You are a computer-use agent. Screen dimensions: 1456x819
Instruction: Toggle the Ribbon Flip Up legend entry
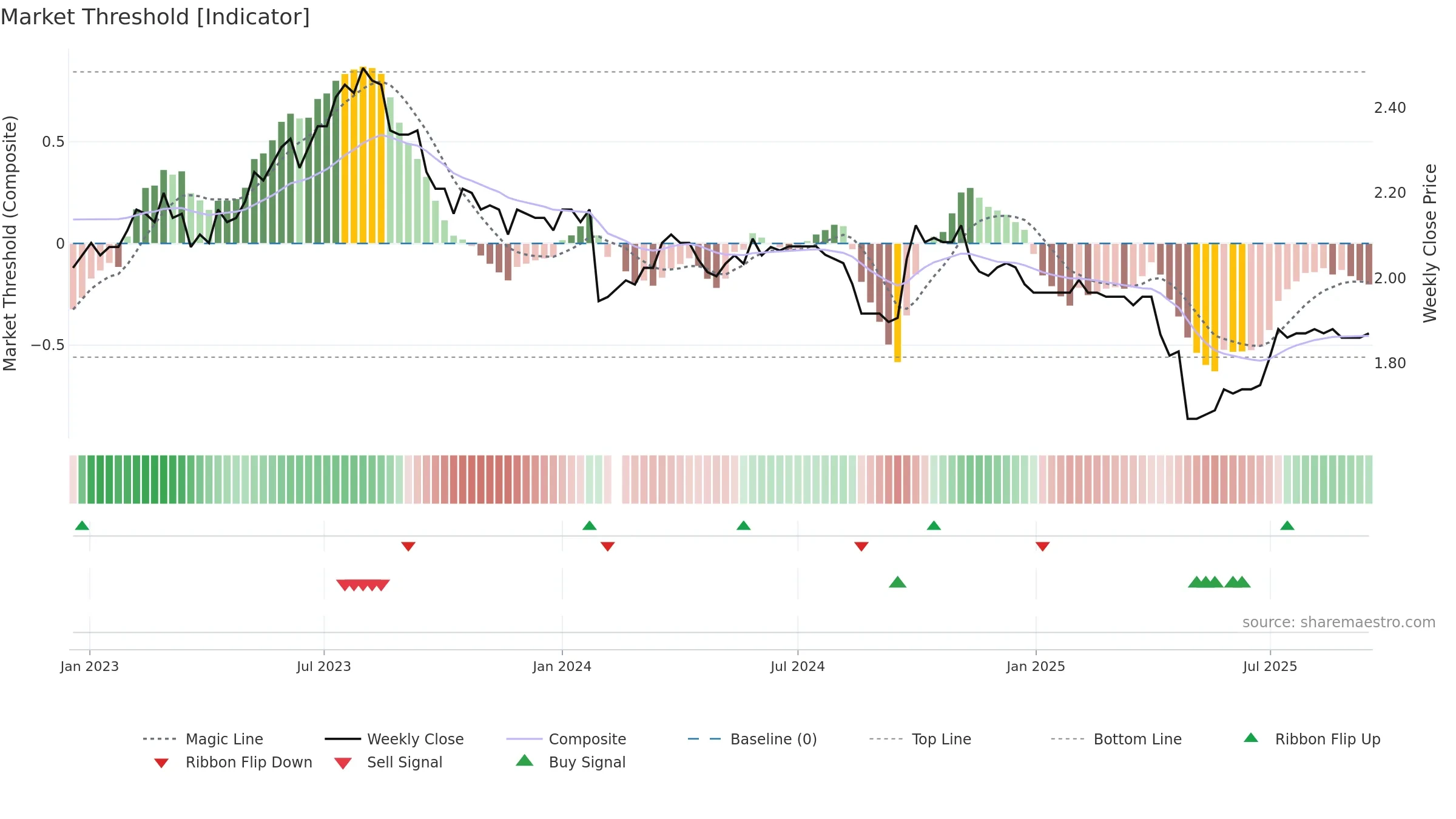pyautogui.click(x=1312, y=739)
